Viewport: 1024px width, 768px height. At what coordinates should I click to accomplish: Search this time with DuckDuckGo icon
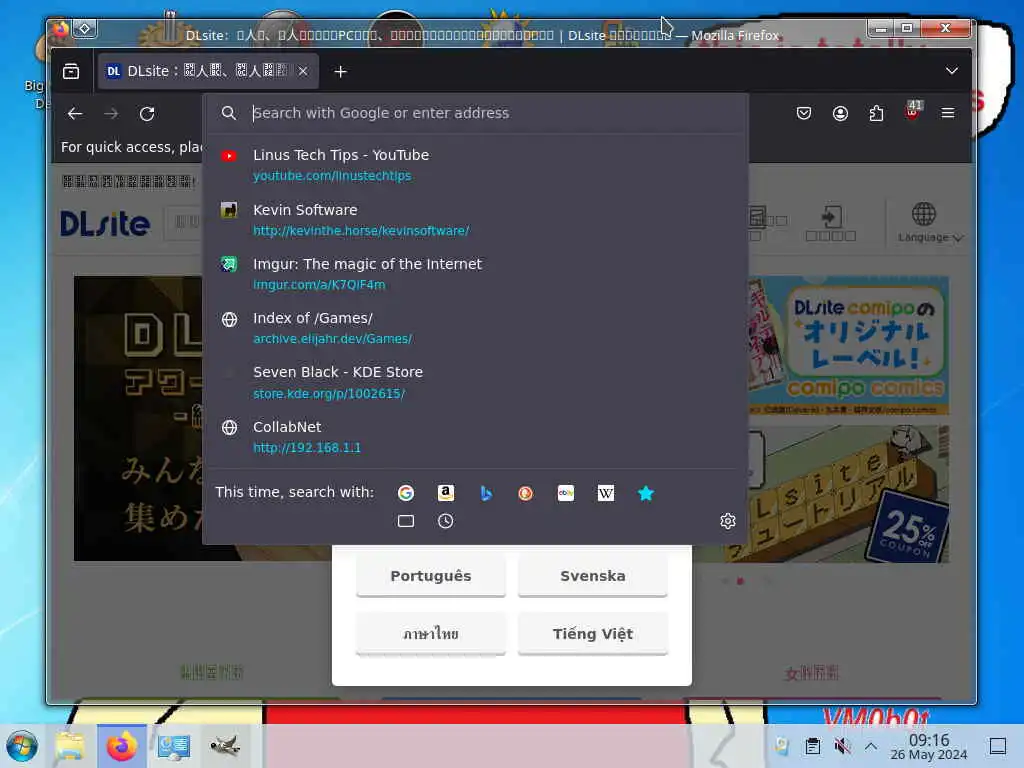coord(526,493)
